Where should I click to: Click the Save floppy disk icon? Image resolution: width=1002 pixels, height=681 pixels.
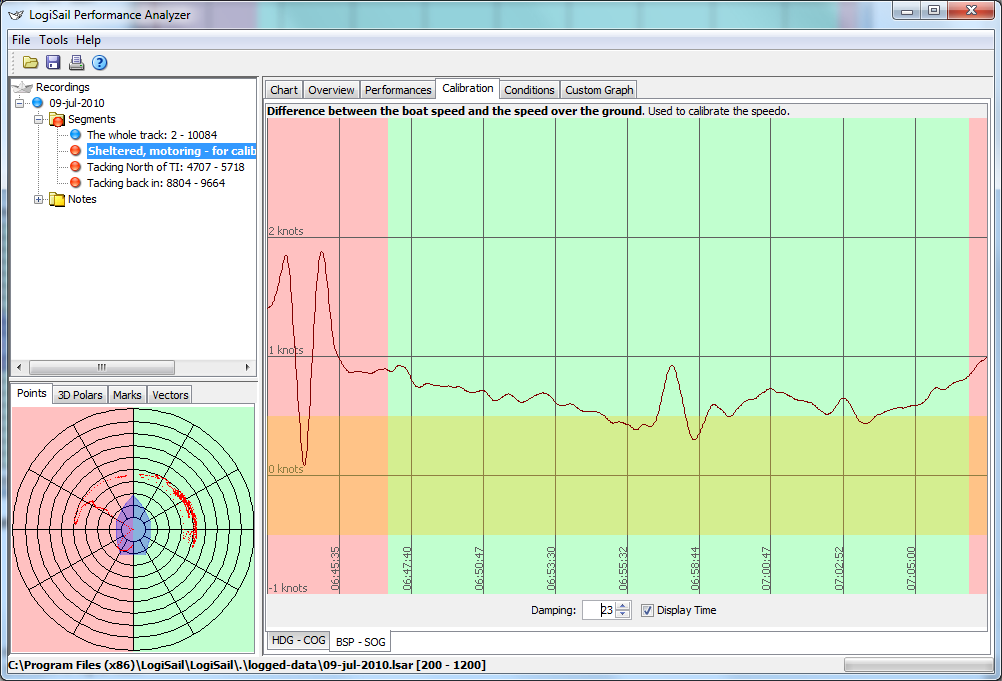(x=54, y=63)
